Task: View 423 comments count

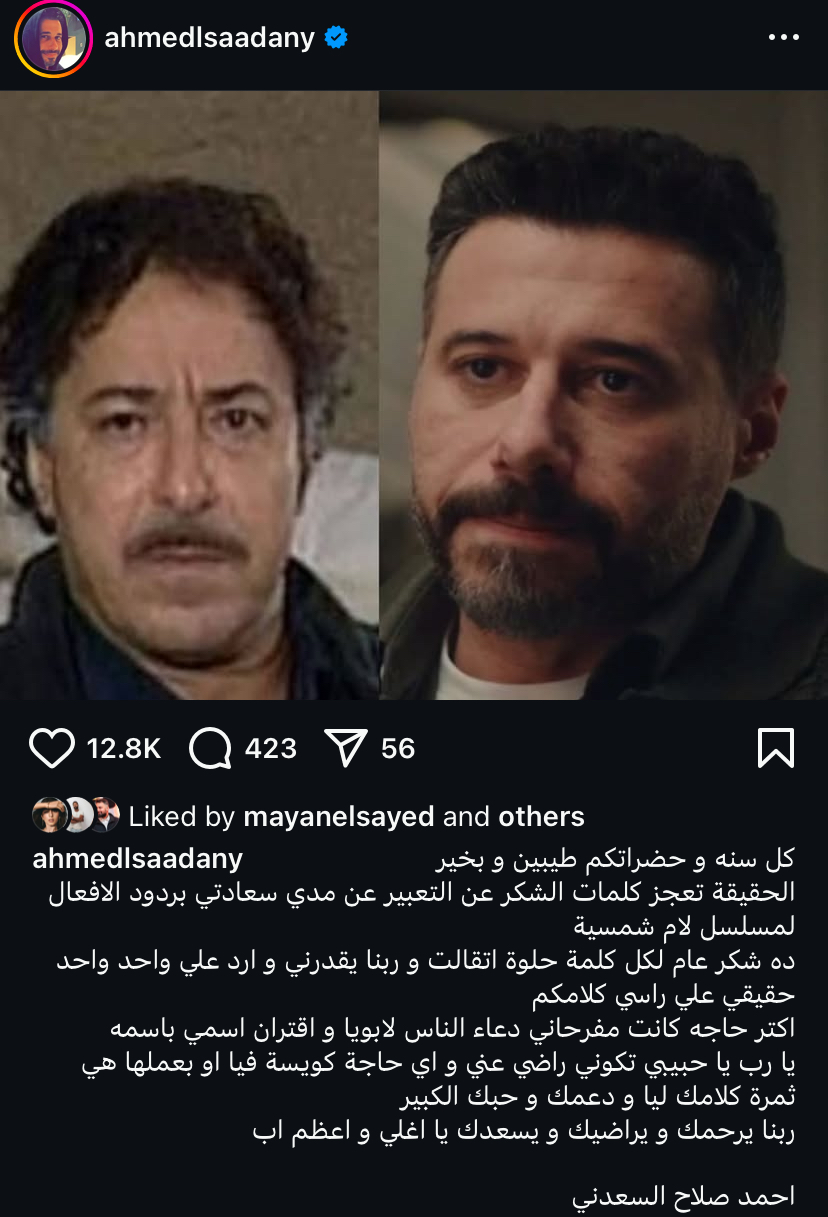Action: click(271, 748)
